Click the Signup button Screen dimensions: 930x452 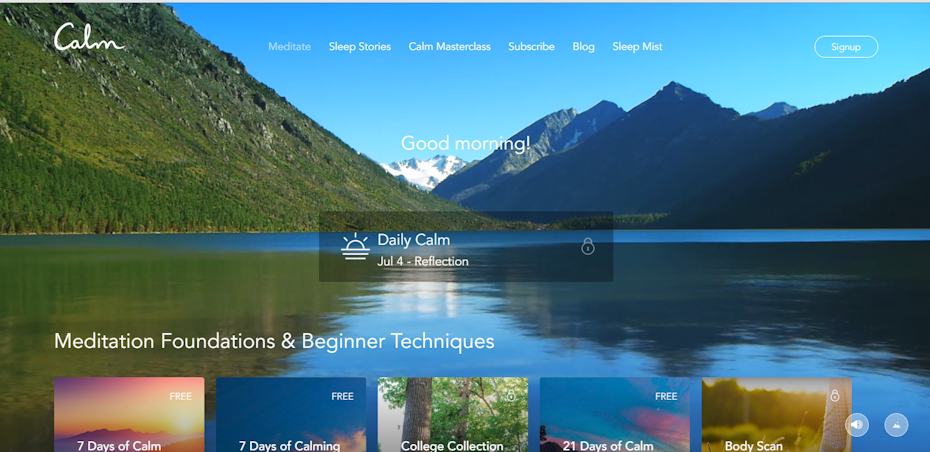[846, 47]
